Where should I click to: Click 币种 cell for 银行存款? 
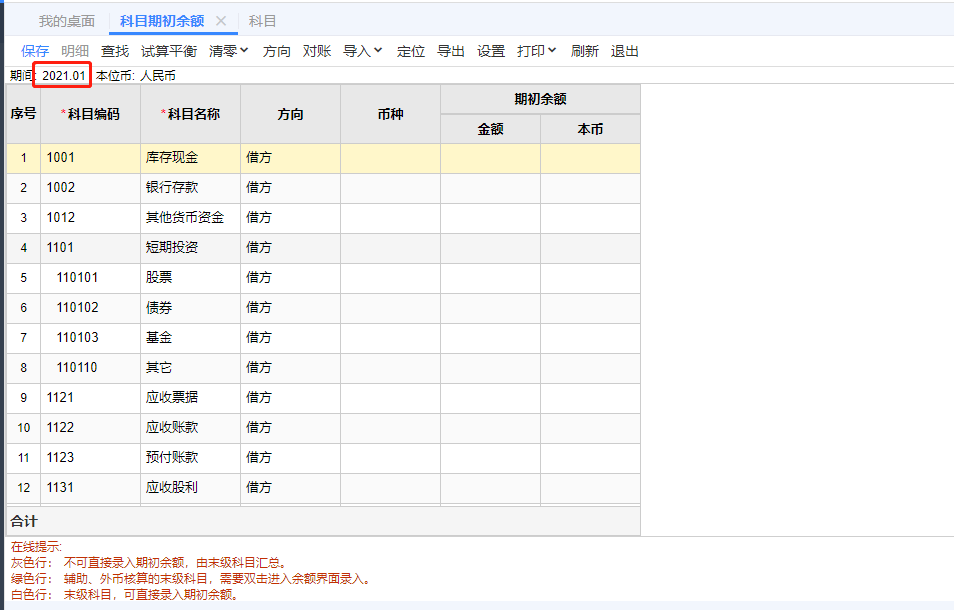pos(390,188)
